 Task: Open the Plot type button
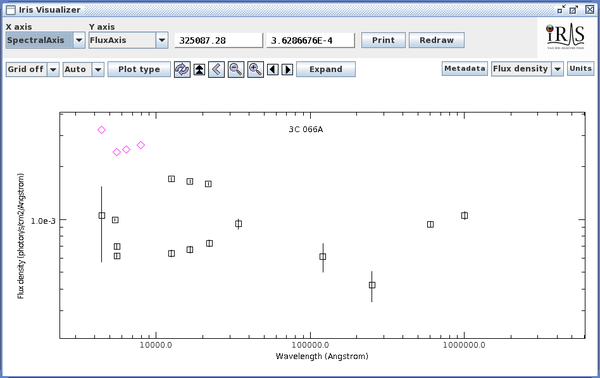139,70
